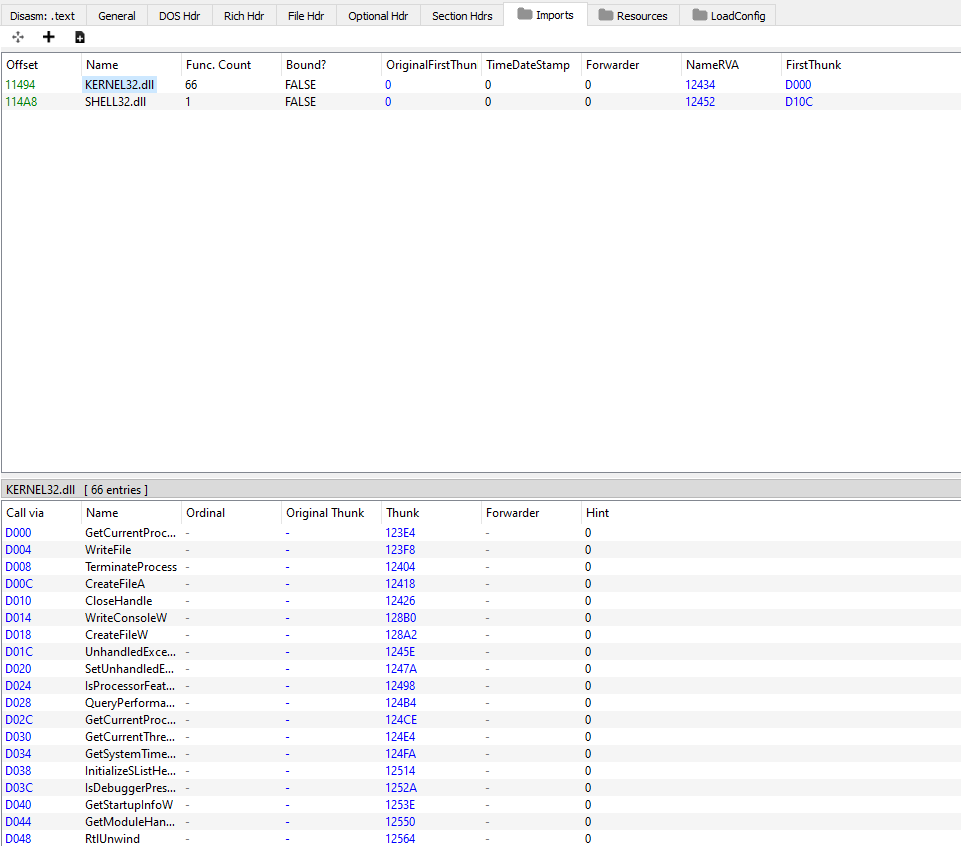This screenshot has width=961, height=846.
Task: Select the SHELL32.dll import row
Action: [117, 102]
